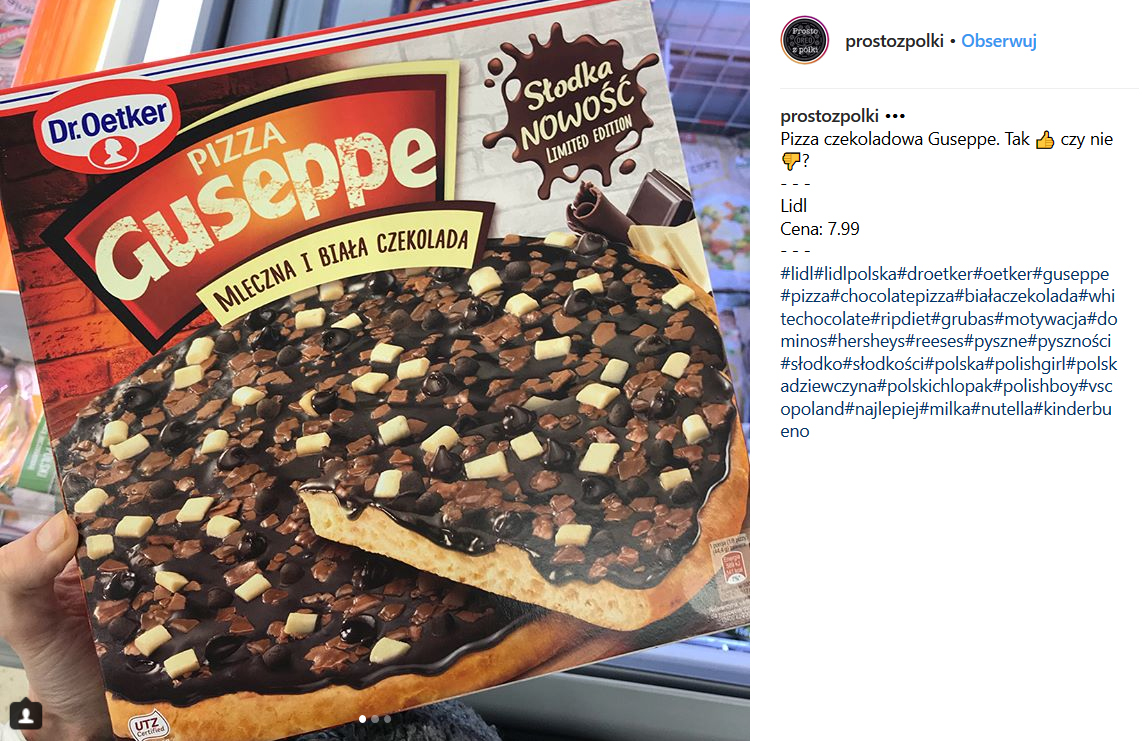1142x741 pixels.
Task: Select the first carousel dot indicator
Action: pyautogui.click(x=363, y=719)
